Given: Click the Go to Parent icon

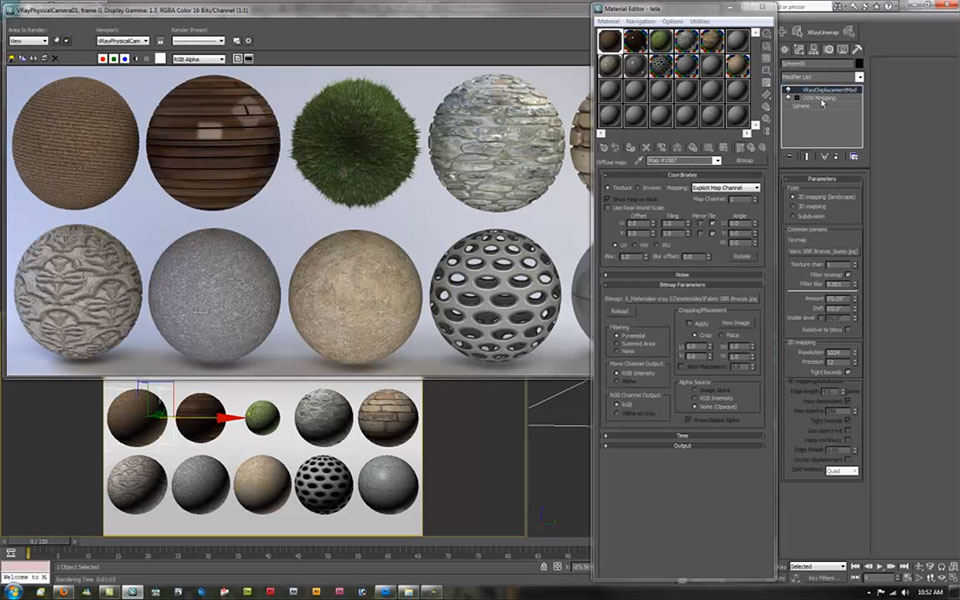Looking at the screenshot, I should coord(751,146).
